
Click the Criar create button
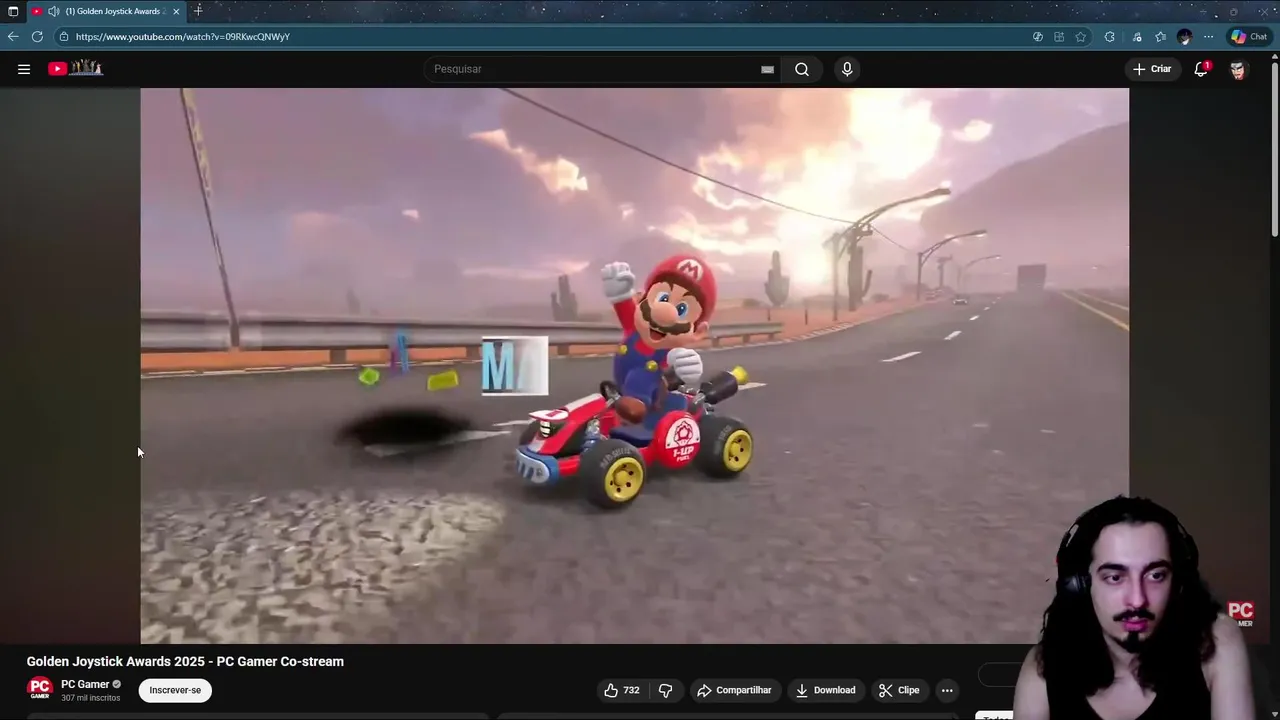click(x=1152, y=69)
